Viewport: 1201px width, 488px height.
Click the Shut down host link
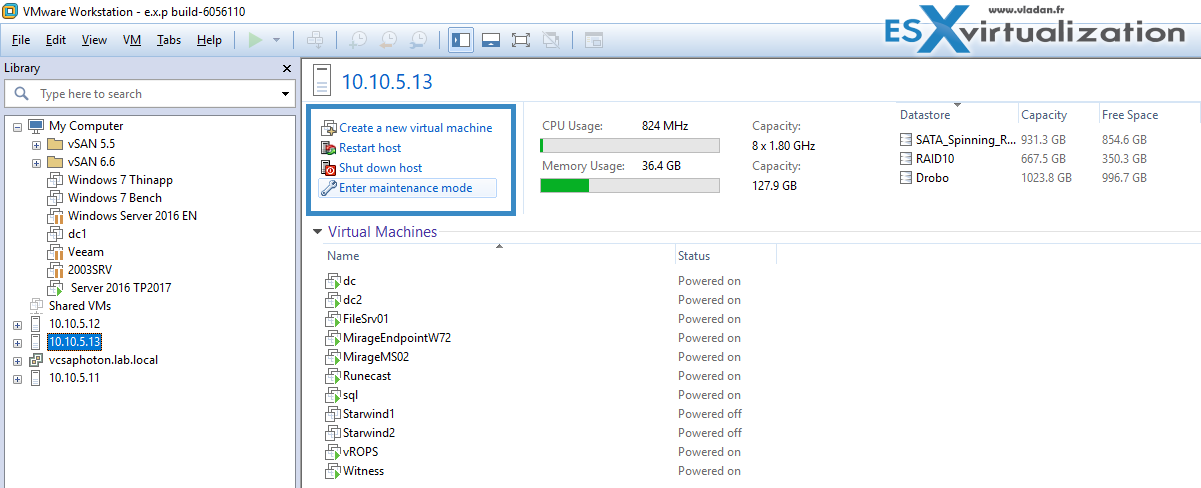381,168
